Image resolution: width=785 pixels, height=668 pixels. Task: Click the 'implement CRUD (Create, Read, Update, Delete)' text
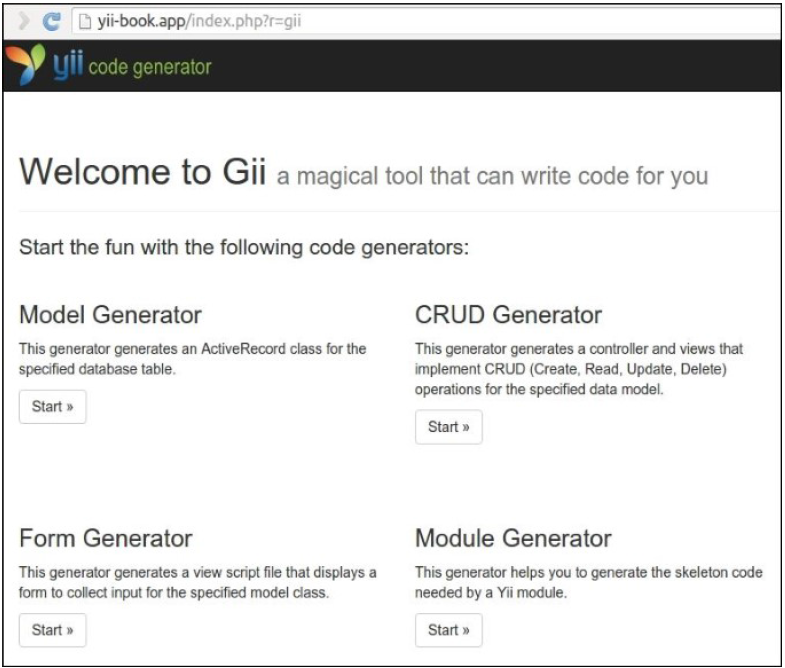point(571,369)
